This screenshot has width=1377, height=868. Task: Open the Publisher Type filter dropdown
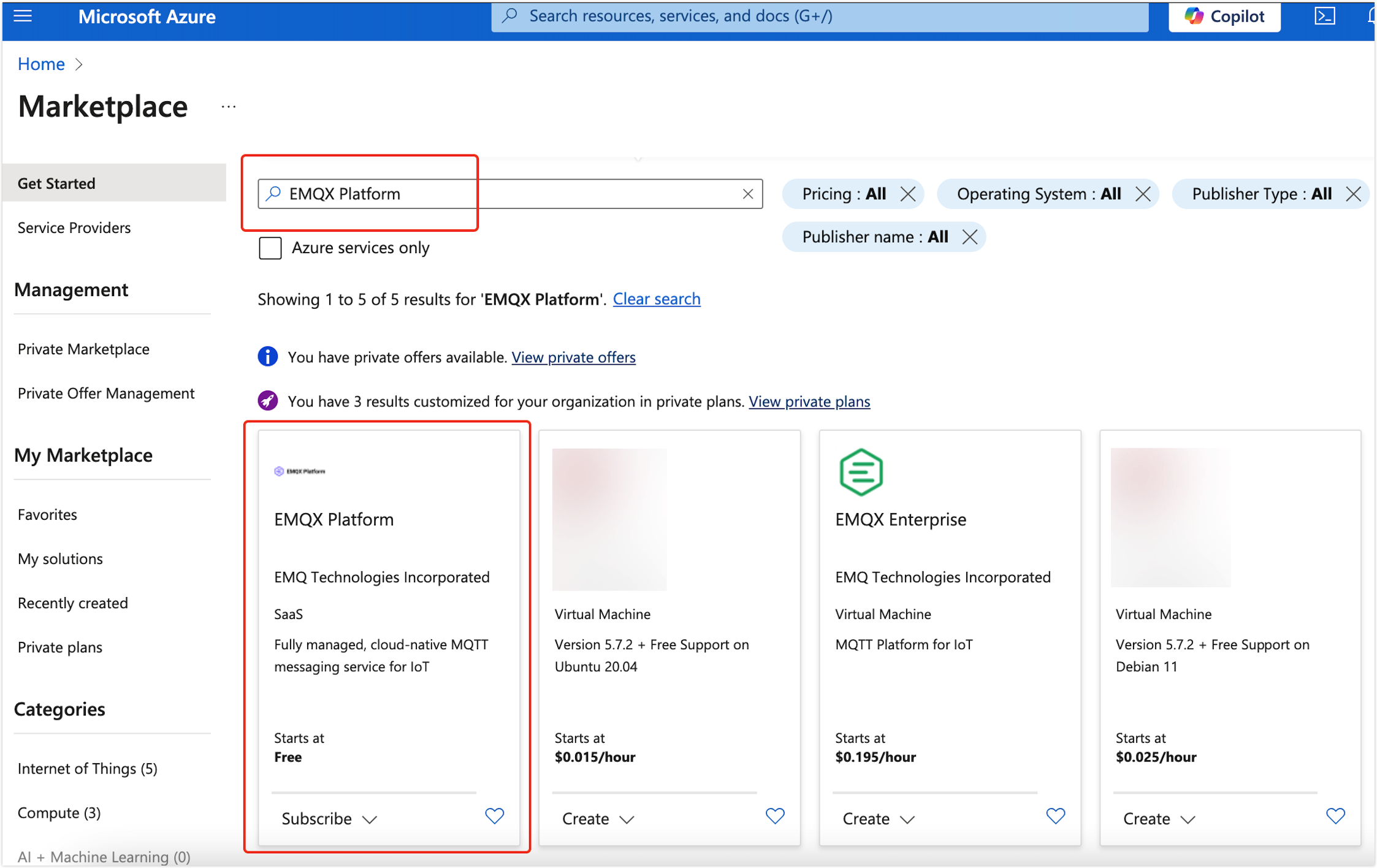(x=1261, y=194)
